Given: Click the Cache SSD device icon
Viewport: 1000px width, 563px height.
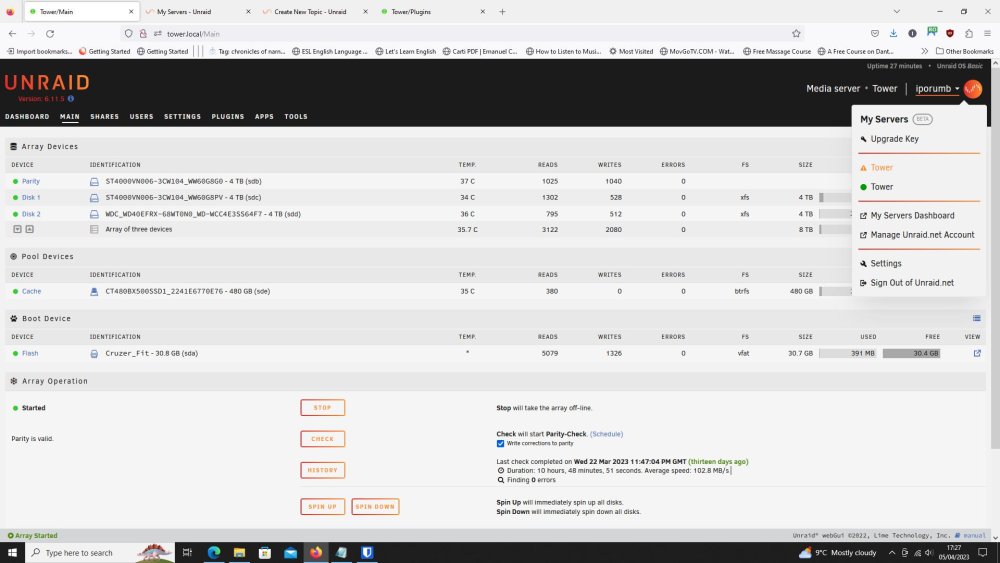Looking at the screenshot, I should [94, 291].
